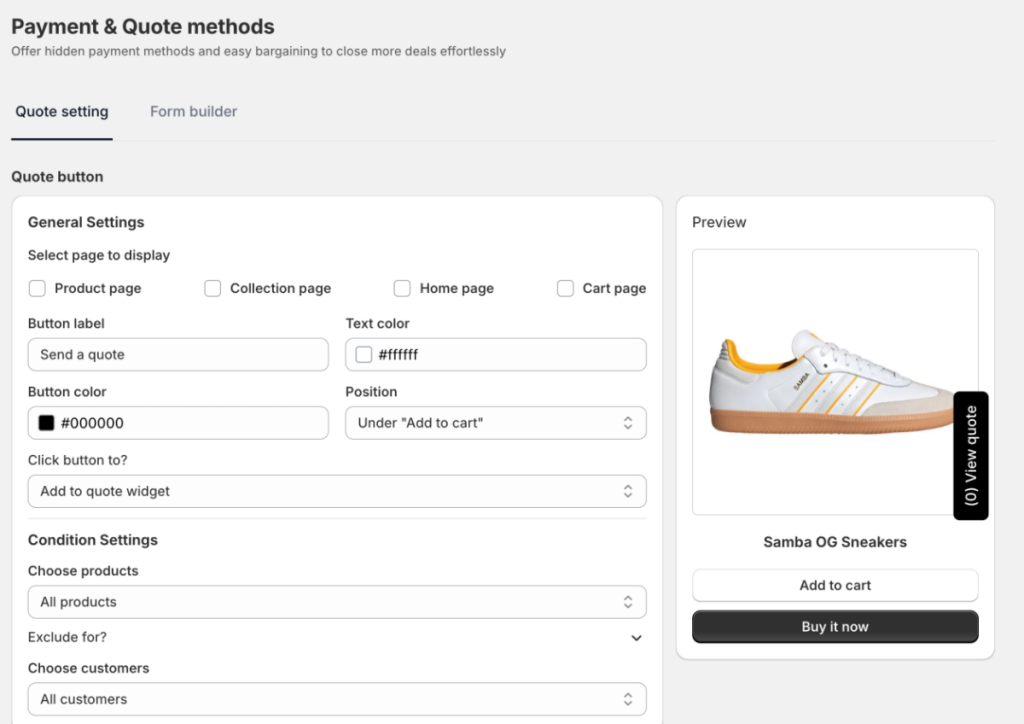Click the Preview panel heading

click(719, 222)
